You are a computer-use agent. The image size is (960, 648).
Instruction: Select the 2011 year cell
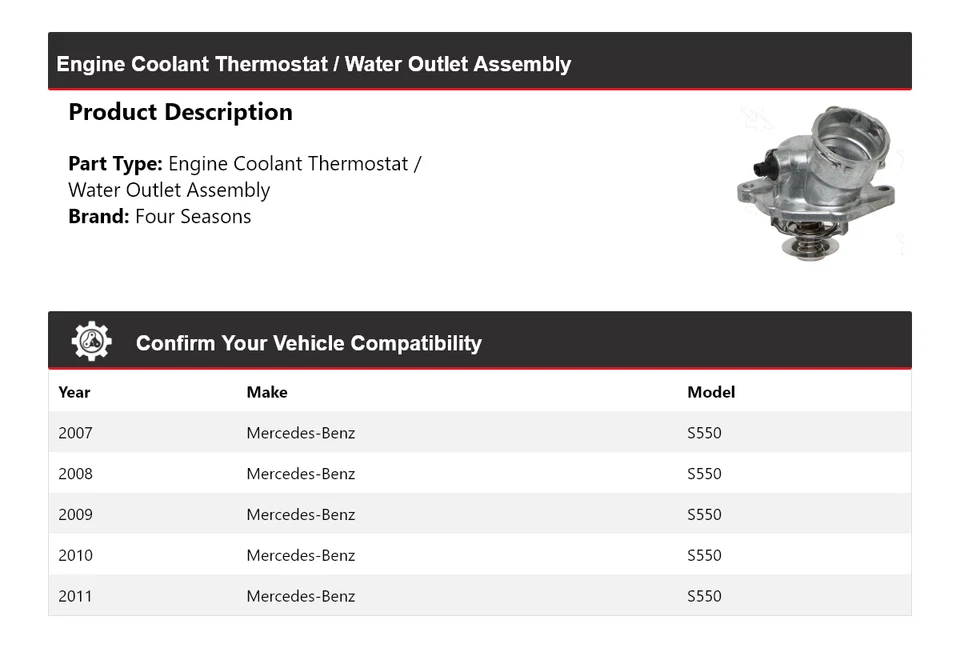click(75, 596)
